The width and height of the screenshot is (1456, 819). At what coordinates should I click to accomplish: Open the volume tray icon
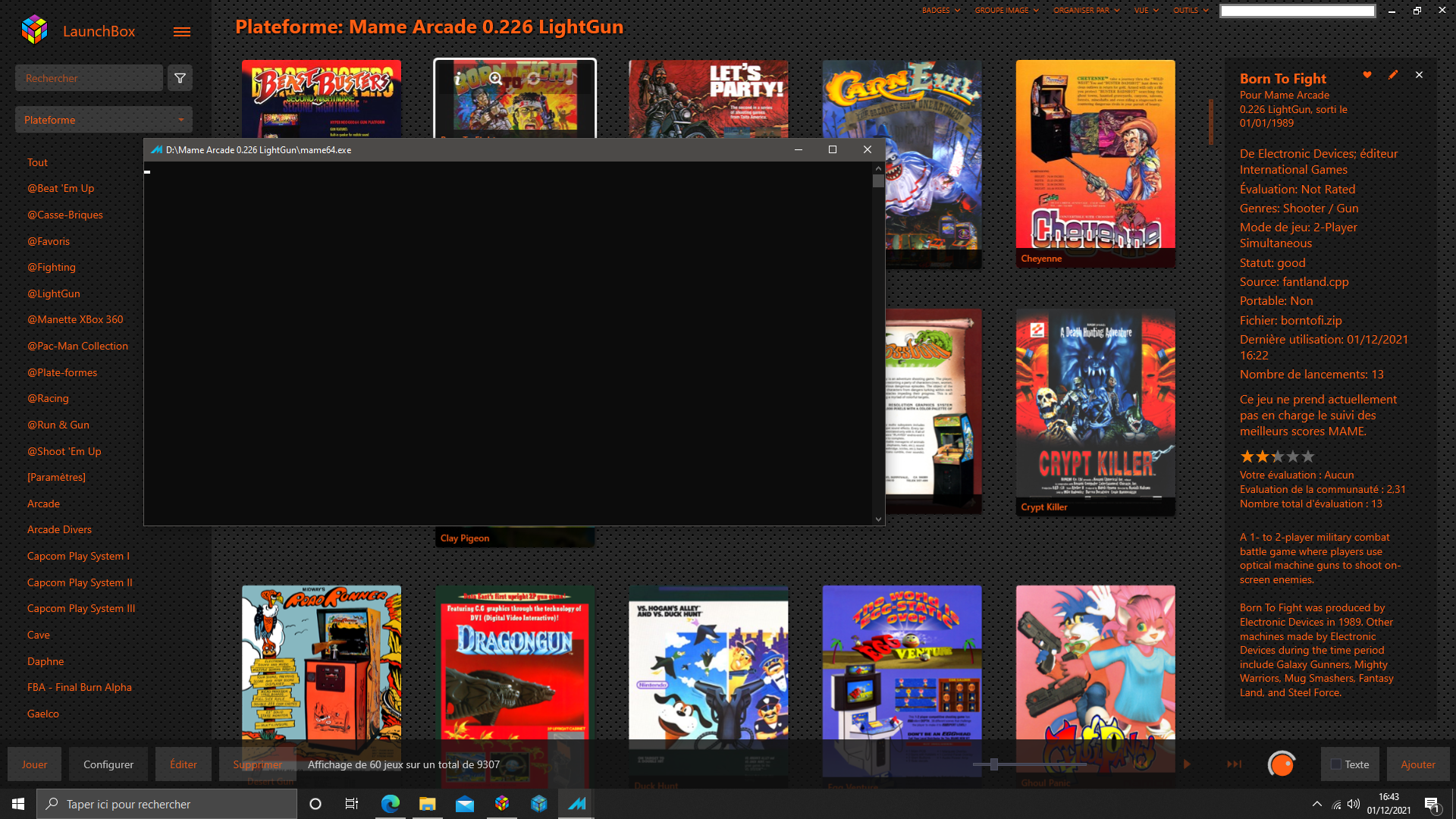[1354, 805]
